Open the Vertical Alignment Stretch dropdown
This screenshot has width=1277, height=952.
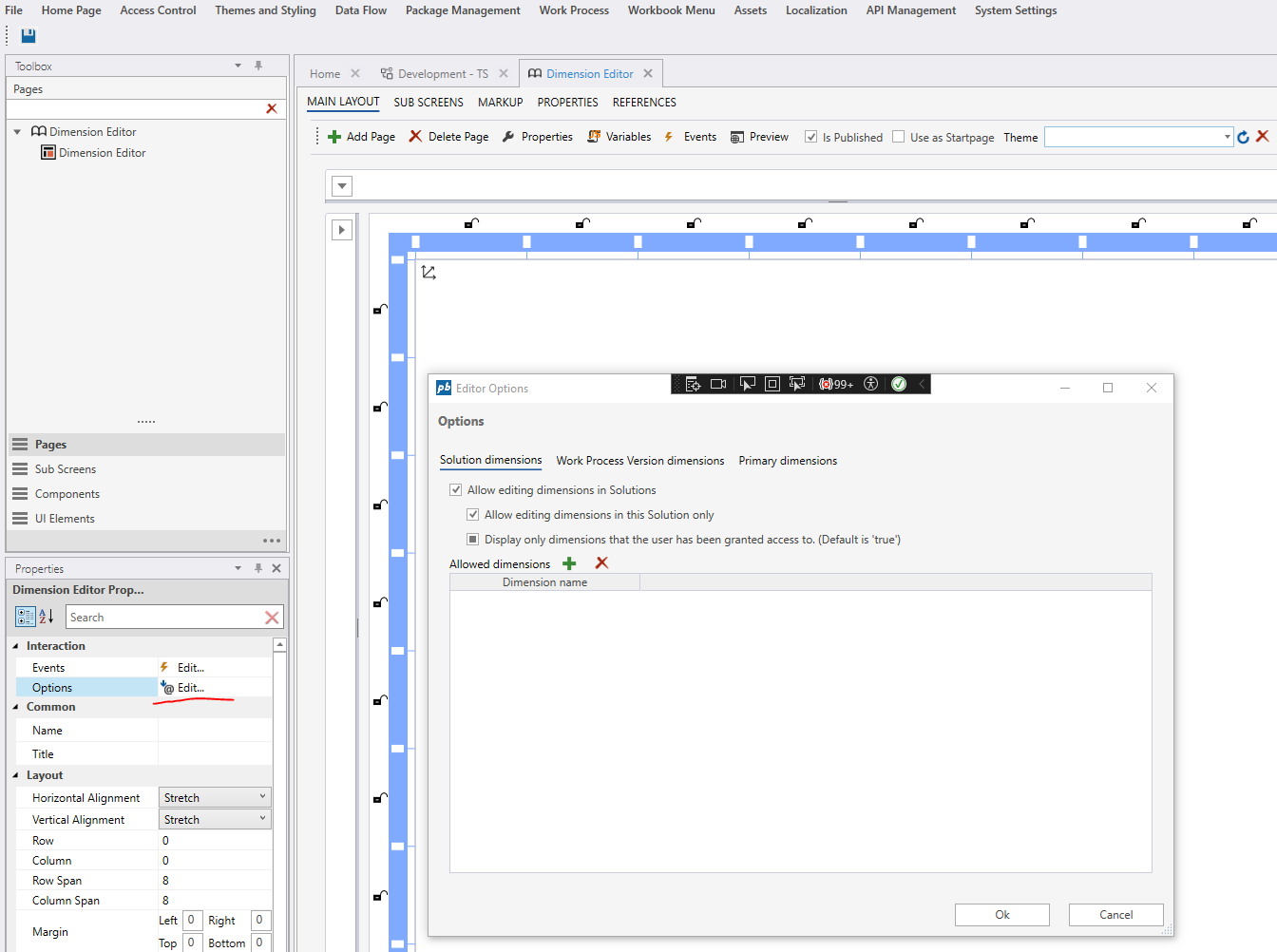[215, 819]
